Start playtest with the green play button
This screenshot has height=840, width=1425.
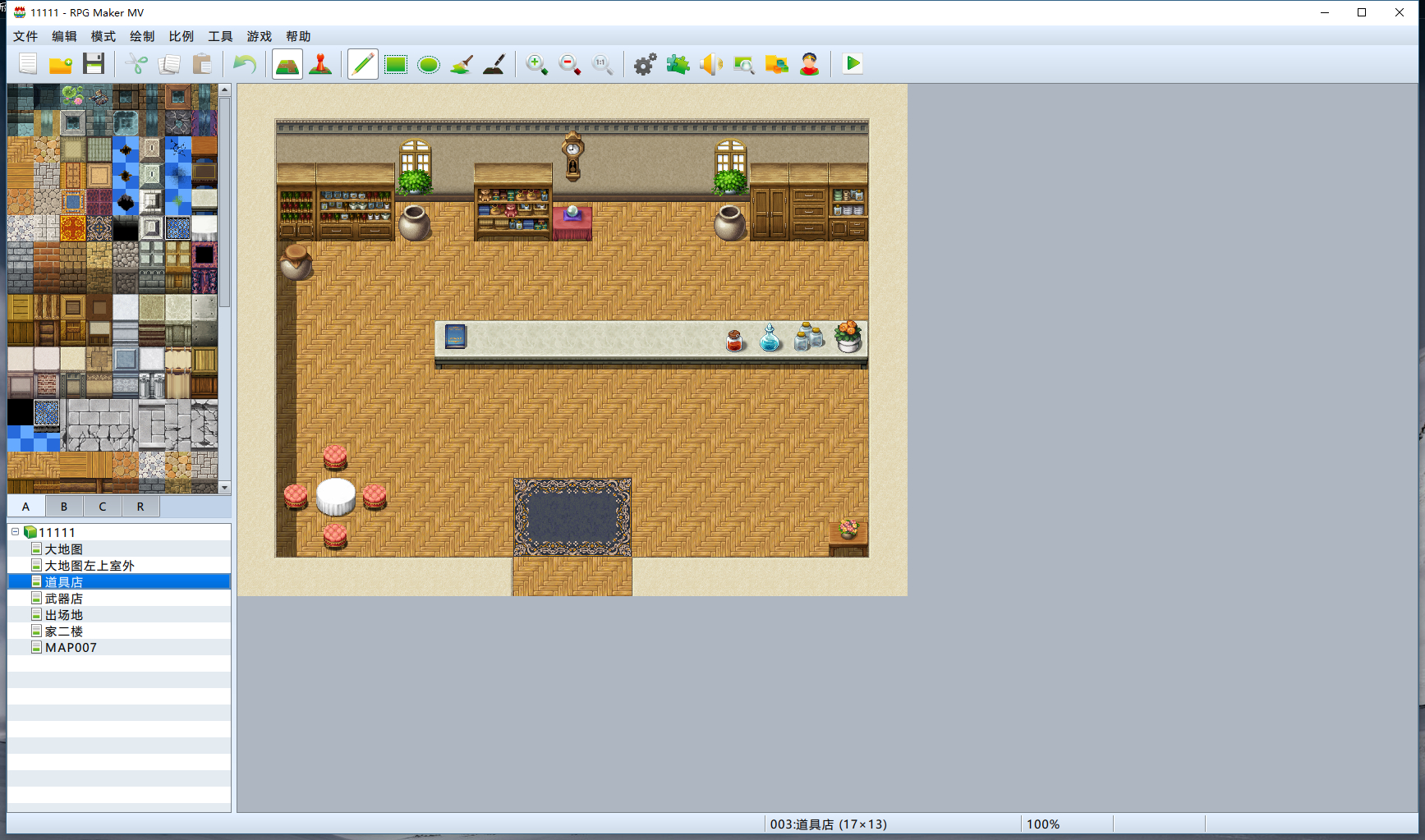853,64
